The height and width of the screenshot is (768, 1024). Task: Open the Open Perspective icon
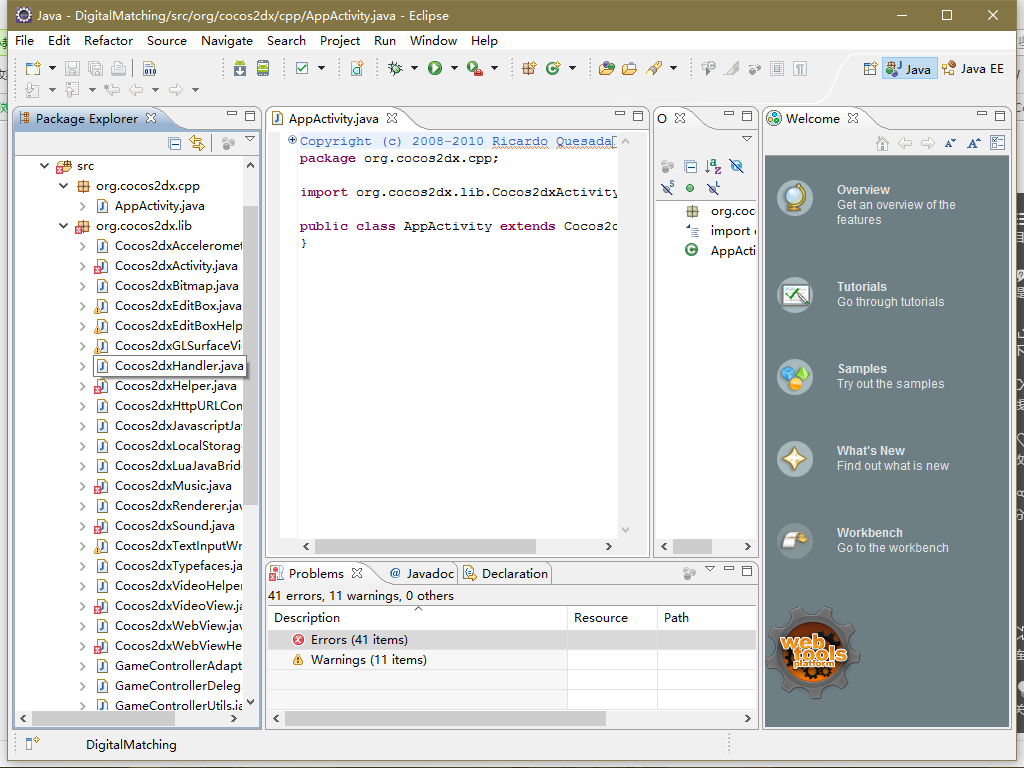[869, 68]
